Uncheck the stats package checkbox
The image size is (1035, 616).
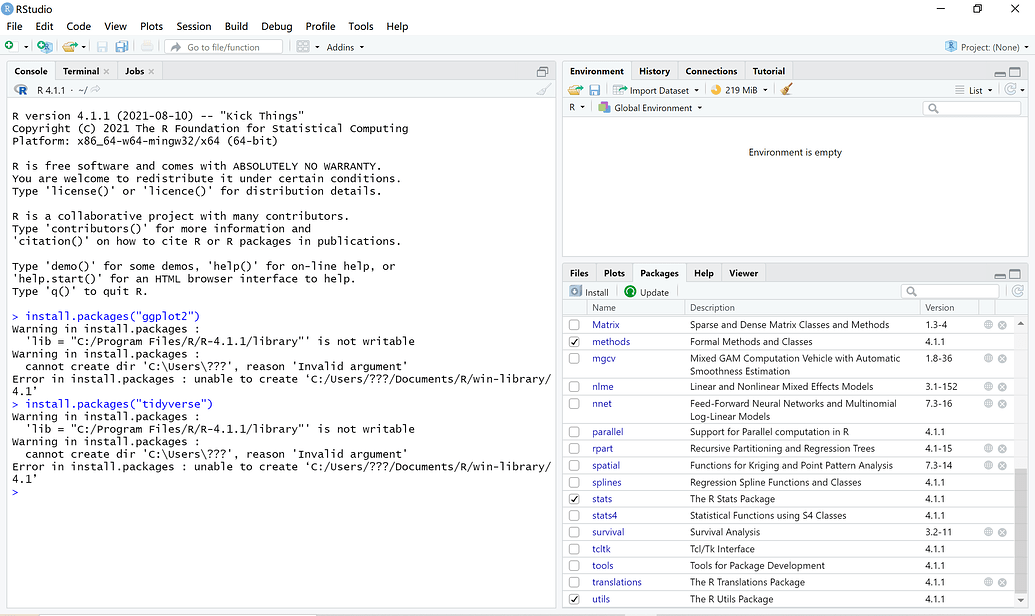[574, 498]
